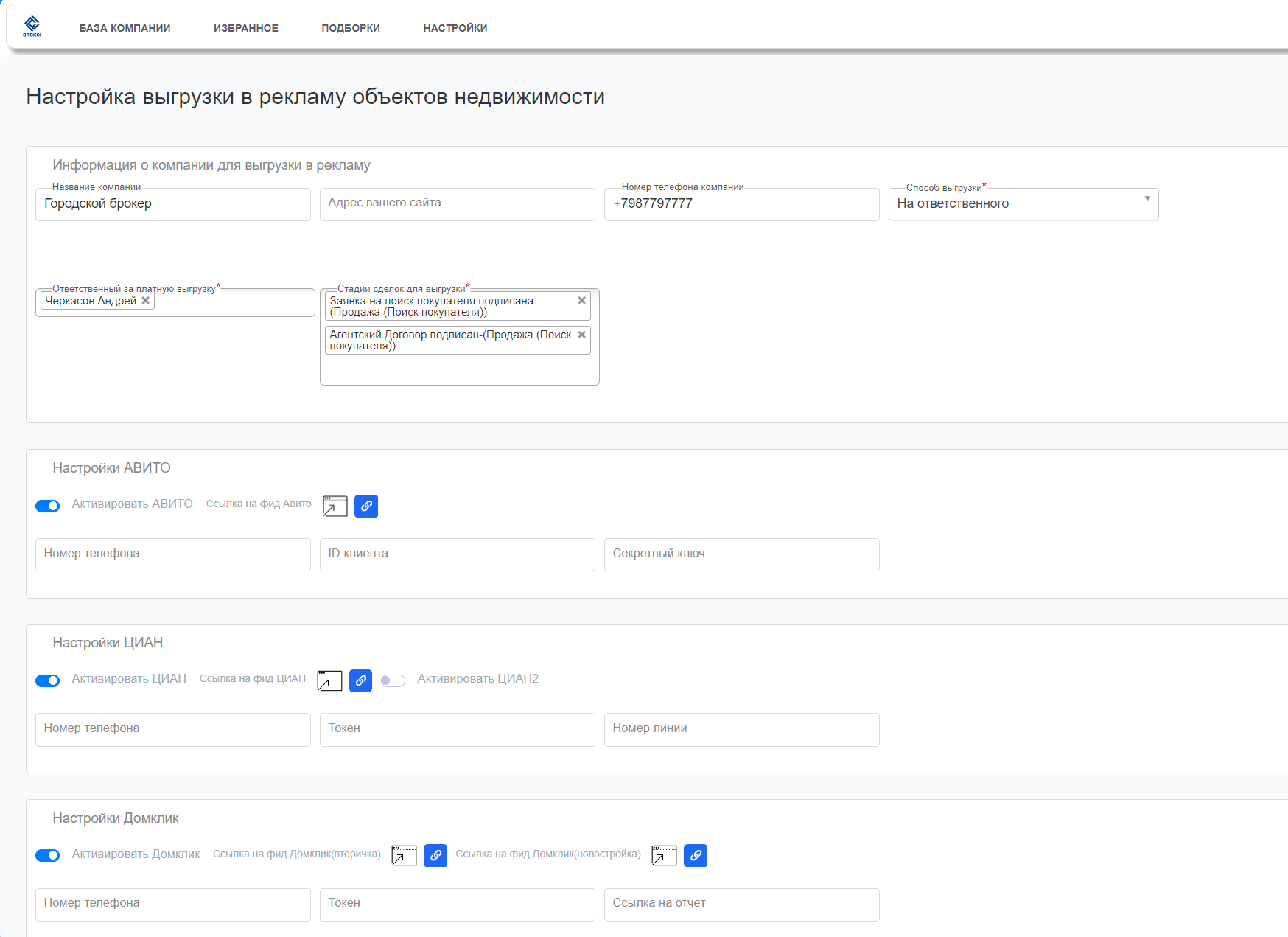The height and width of the screenshot is (937, 1288).
Task: Go to the База компании menu
Action: 125,28
